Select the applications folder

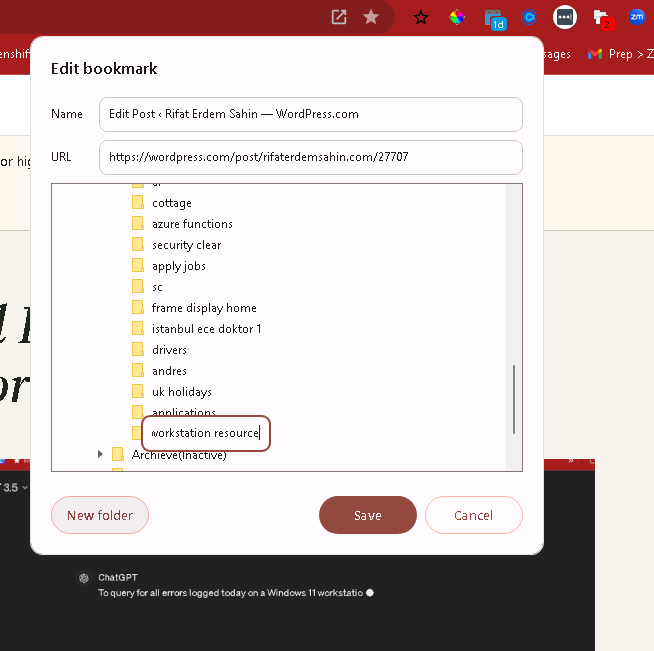(184, 412)
